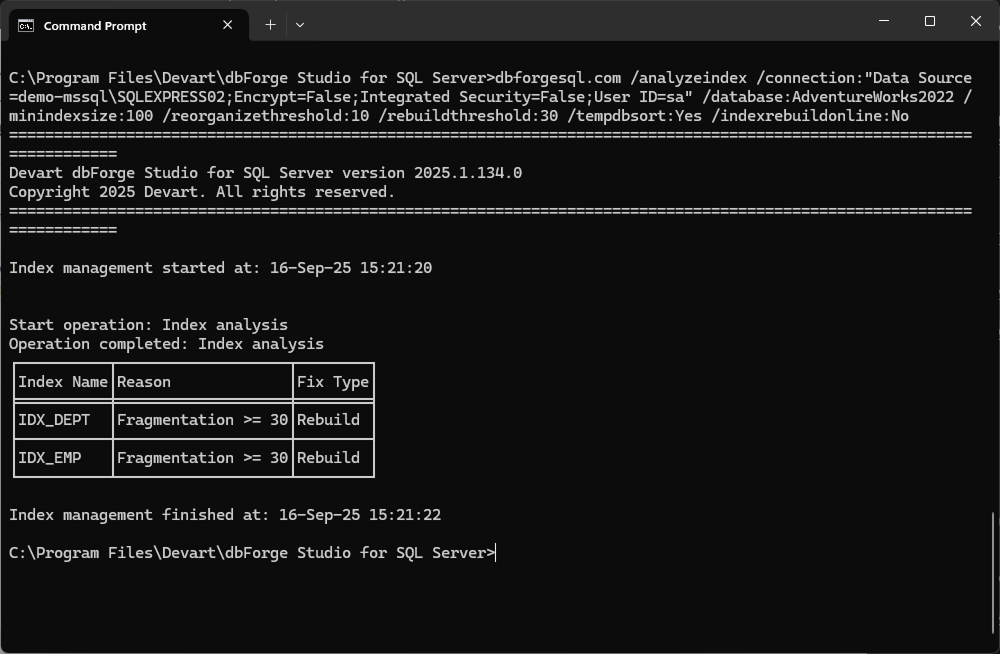Click the Rebuild fix type for IDX_DEPT
1000x654 pixels.
pos(327,419)
